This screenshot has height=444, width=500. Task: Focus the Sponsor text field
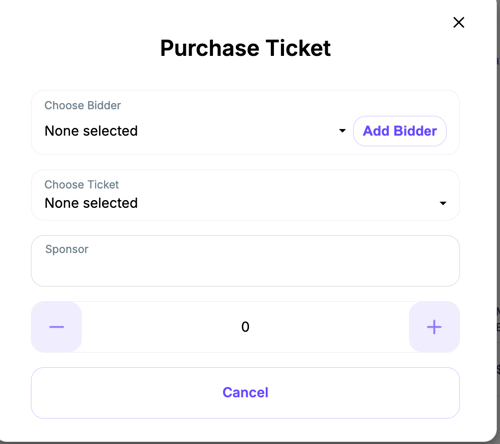click(245, 261)
